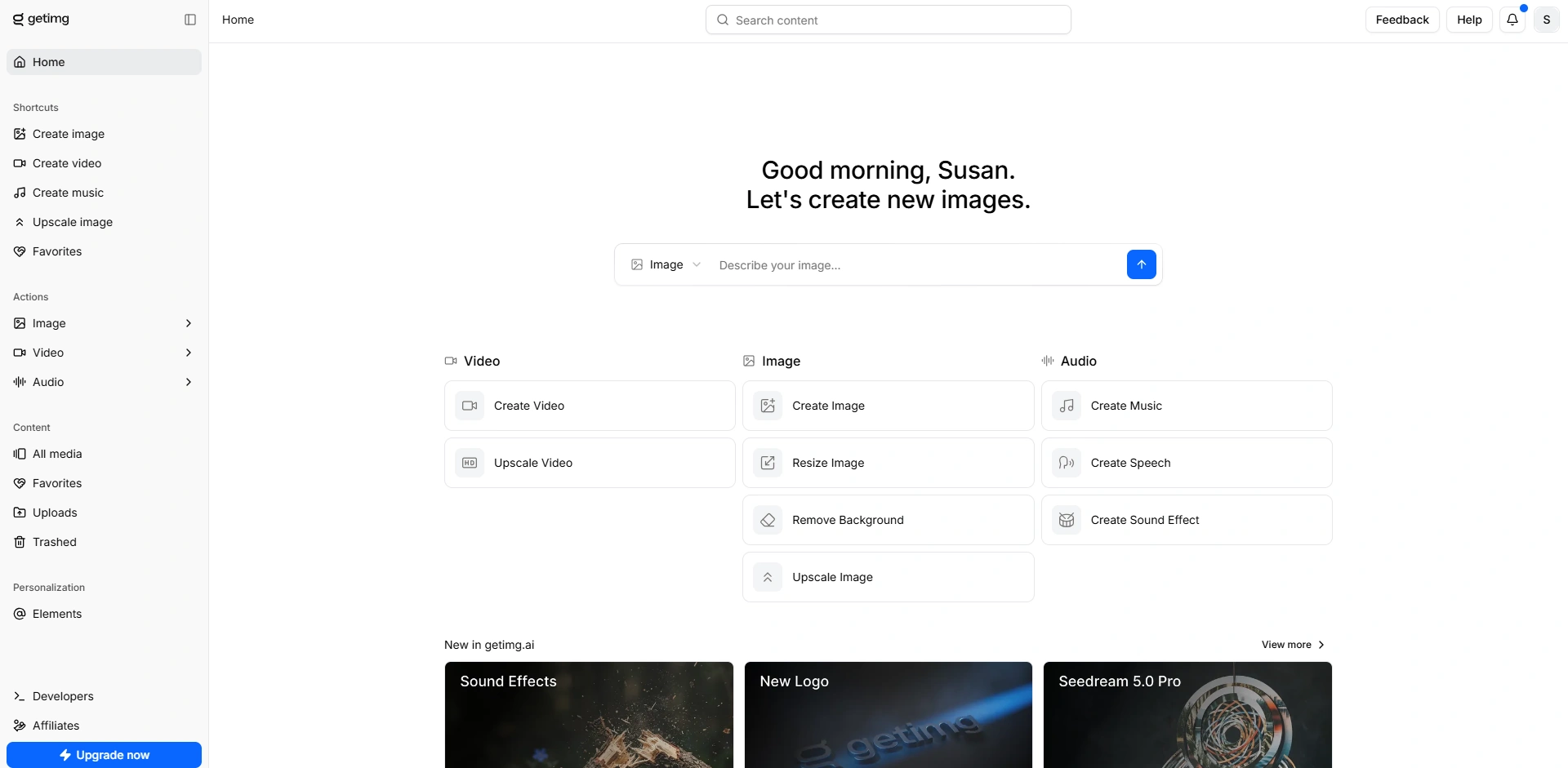This screenshot has height=768, width=1568.
Task: Open All media section
Action: tap(104, 454)
